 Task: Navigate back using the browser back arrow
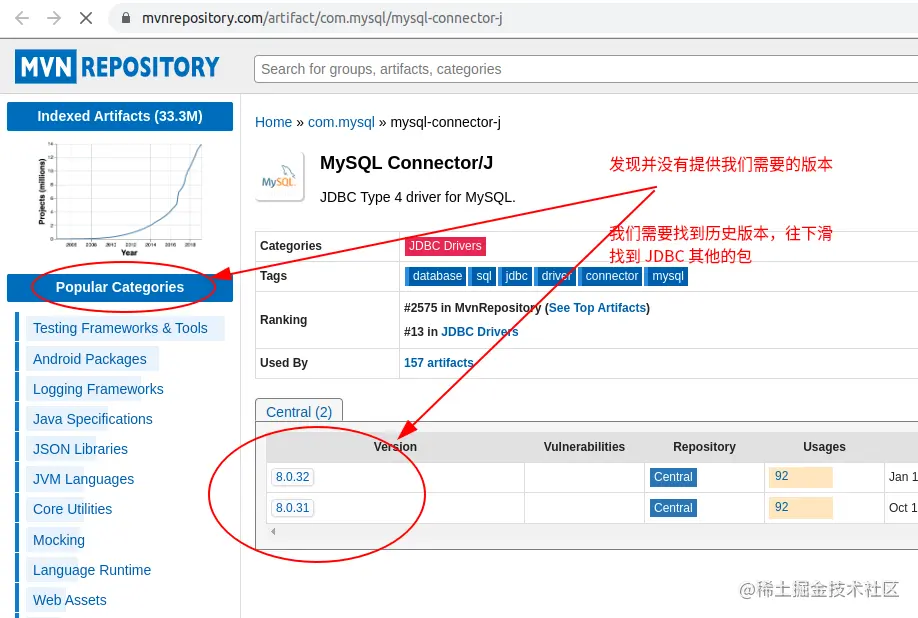click(x=20, y=18)
